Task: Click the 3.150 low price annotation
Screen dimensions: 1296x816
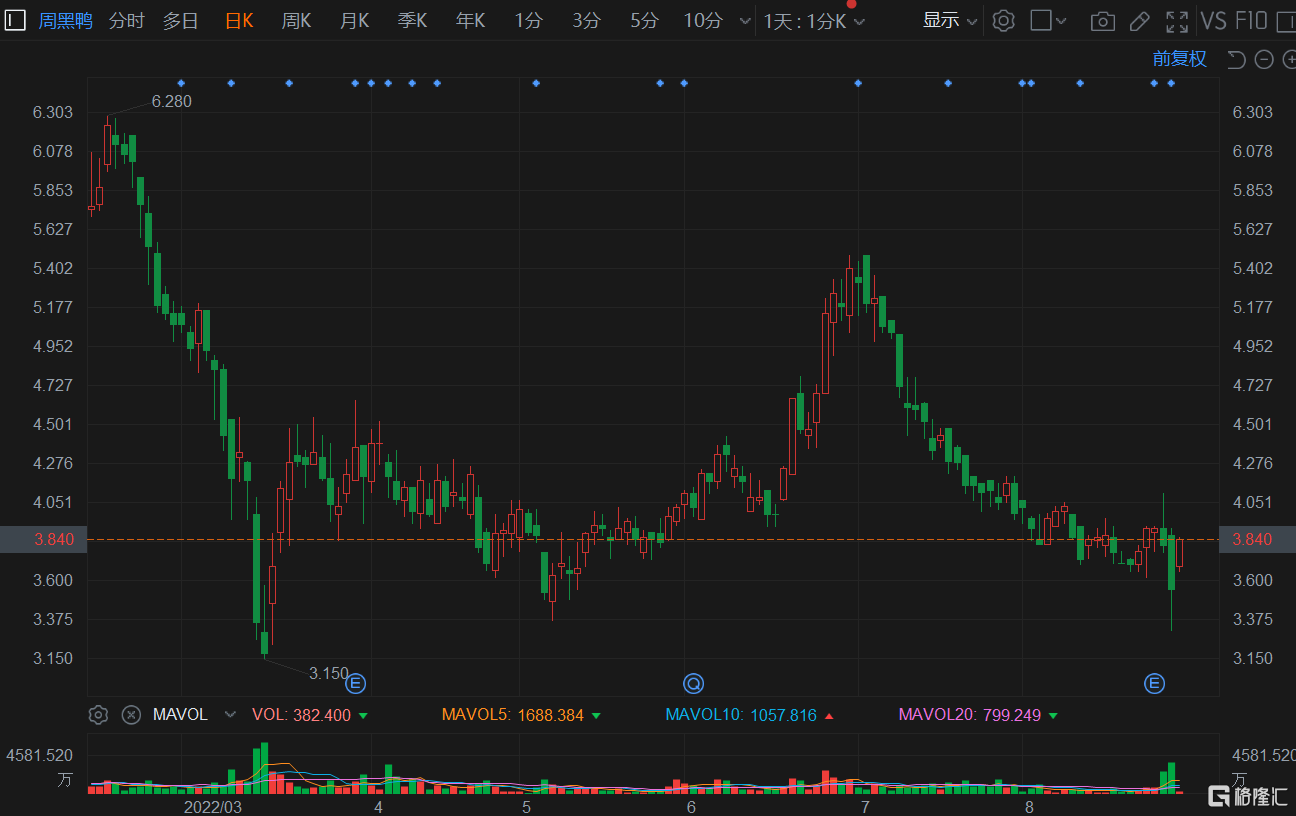Action: coord(329,673)
